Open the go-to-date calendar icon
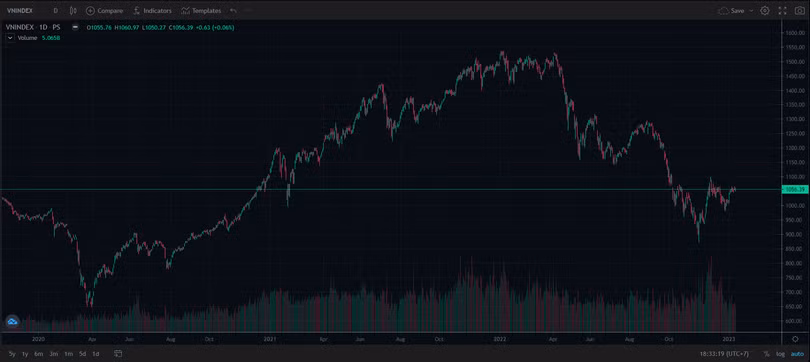The height and width of the screenshot is (362, 810). 118,354
